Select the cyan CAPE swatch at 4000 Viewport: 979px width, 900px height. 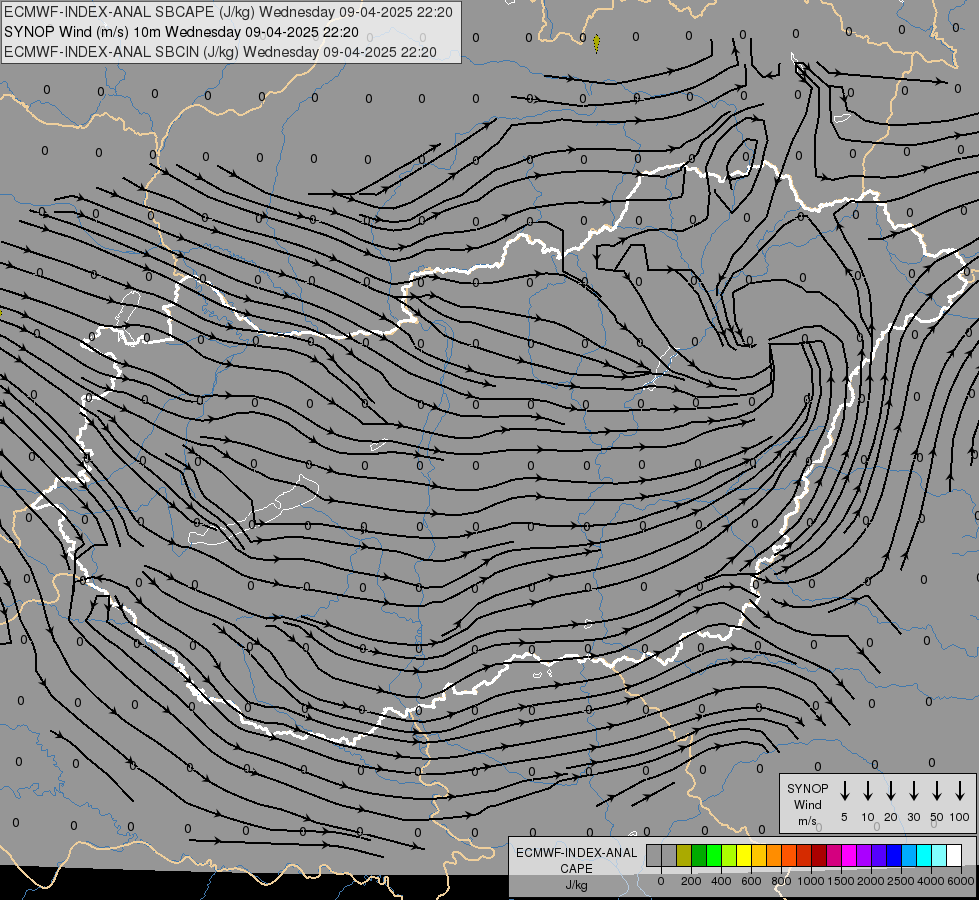(925, 855)
